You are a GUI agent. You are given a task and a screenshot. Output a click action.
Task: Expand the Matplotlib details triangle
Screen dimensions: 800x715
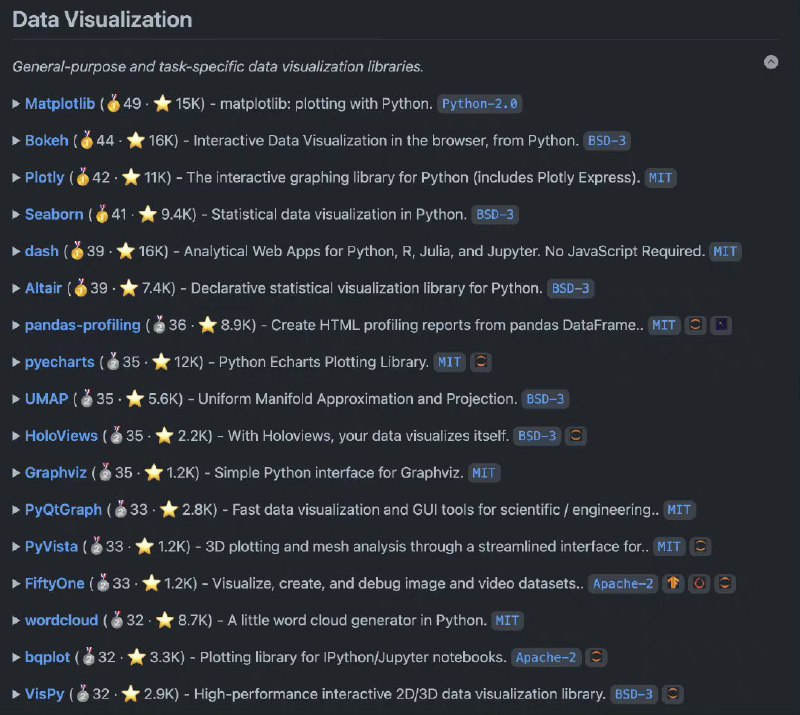pos(16,104)
